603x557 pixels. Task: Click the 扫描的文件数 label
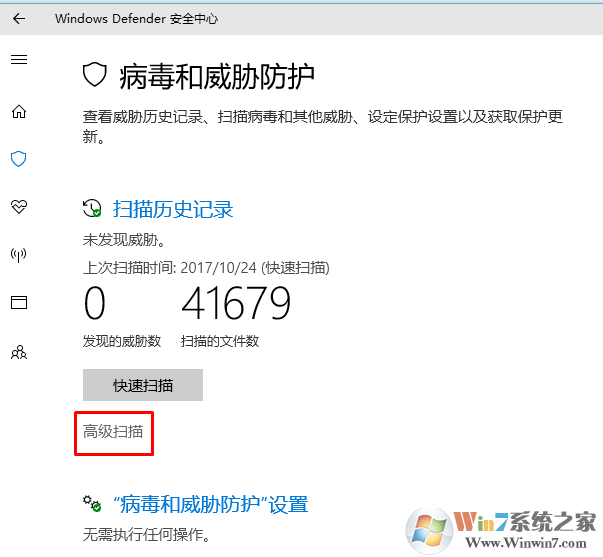(x=220, y=341)
